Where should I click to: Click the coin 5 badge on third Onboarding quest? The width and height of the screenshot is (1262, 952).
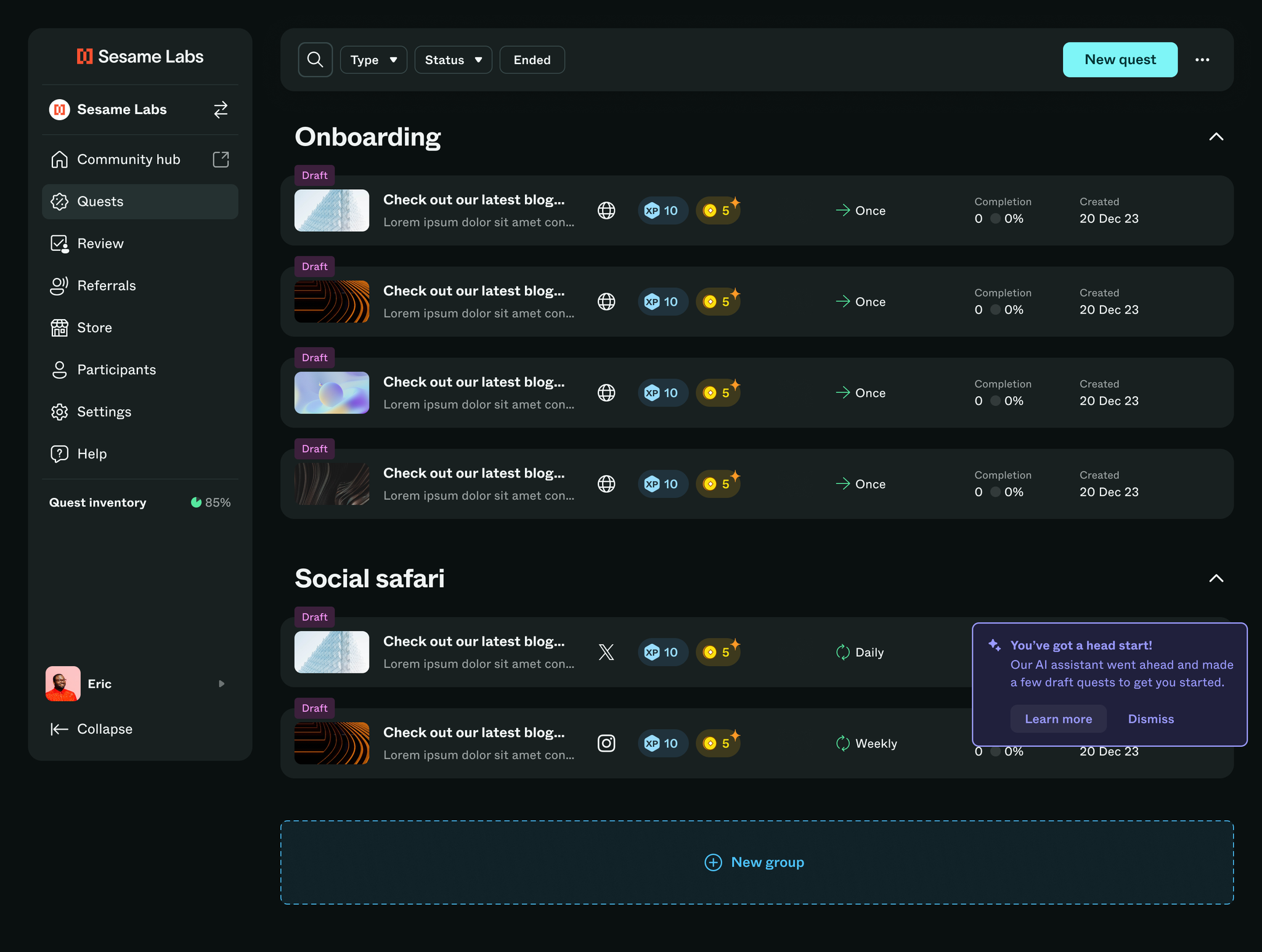click(x=718, y=393)
